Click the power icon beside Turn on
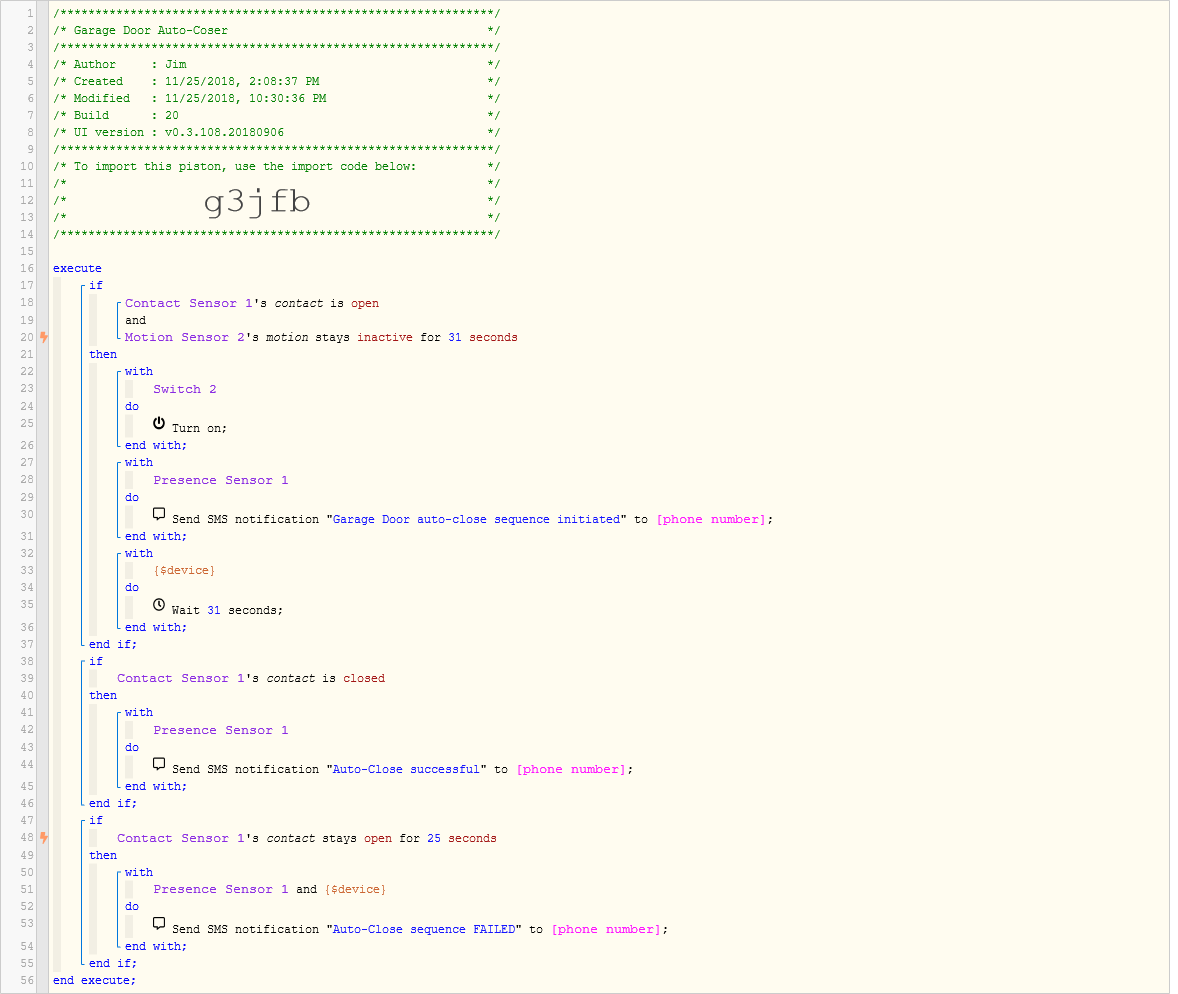The height and width of the screenshot is (994, 1178). (x=159, y=424)
